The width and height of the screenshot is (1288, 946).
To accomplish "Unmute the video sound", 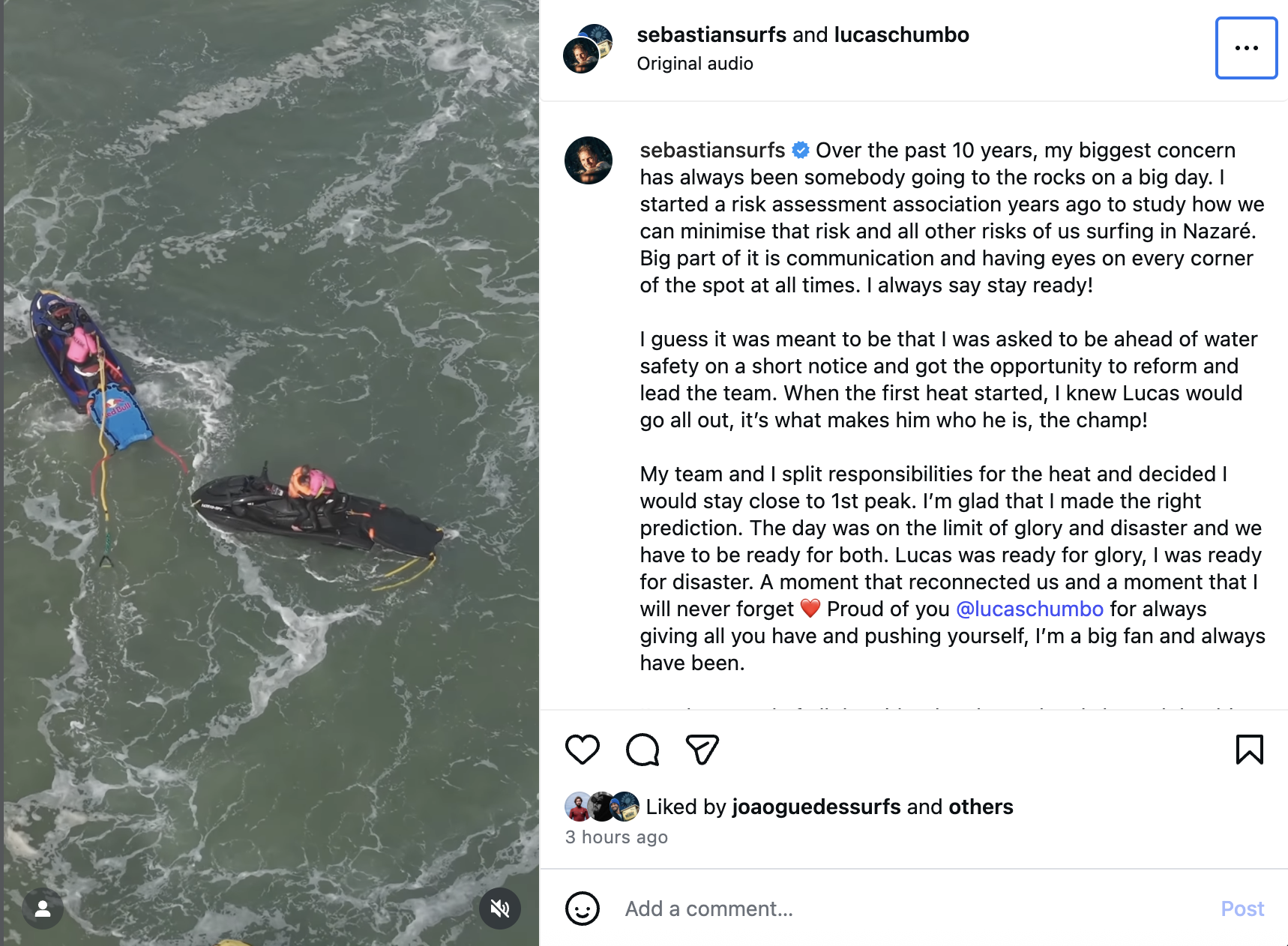I will [x=500, y=909].
